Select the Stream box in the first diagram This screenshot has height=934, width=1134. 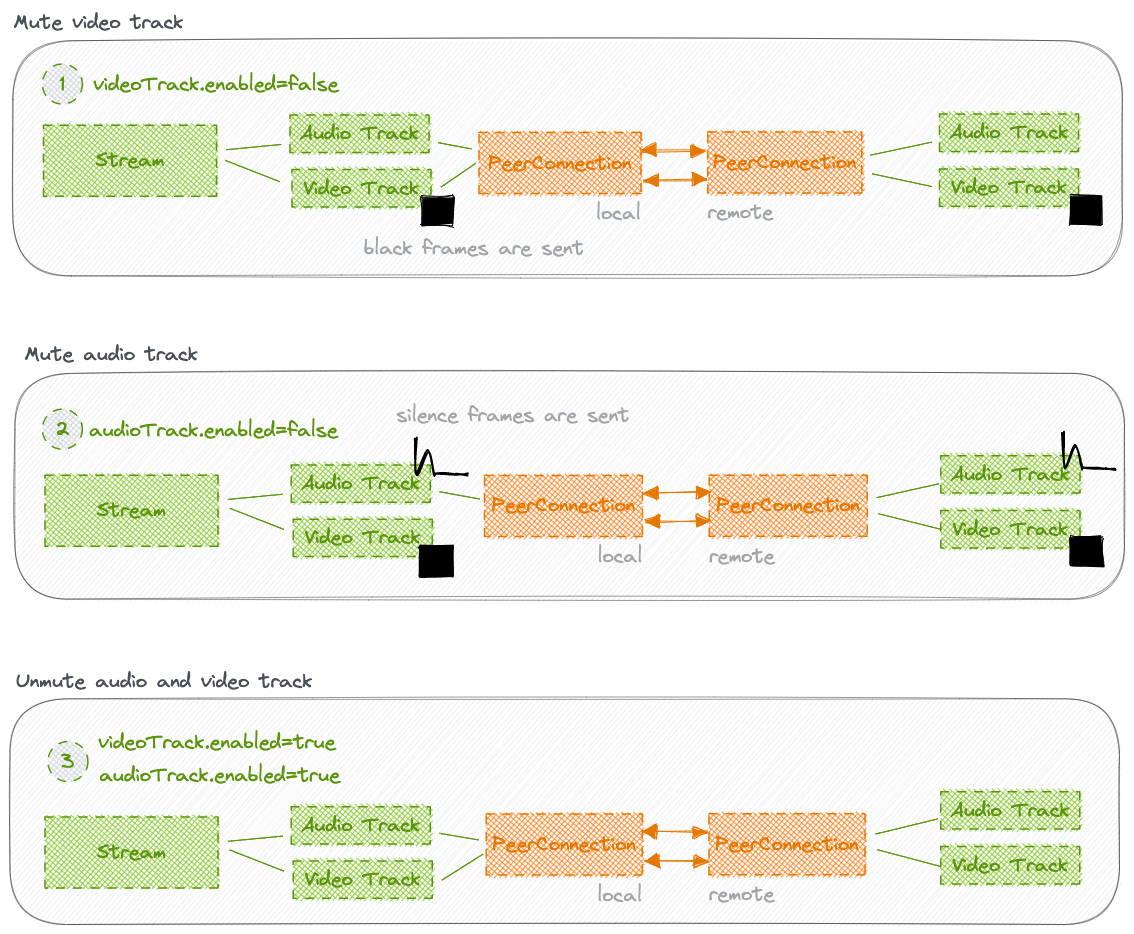click(x=130, y=161)
